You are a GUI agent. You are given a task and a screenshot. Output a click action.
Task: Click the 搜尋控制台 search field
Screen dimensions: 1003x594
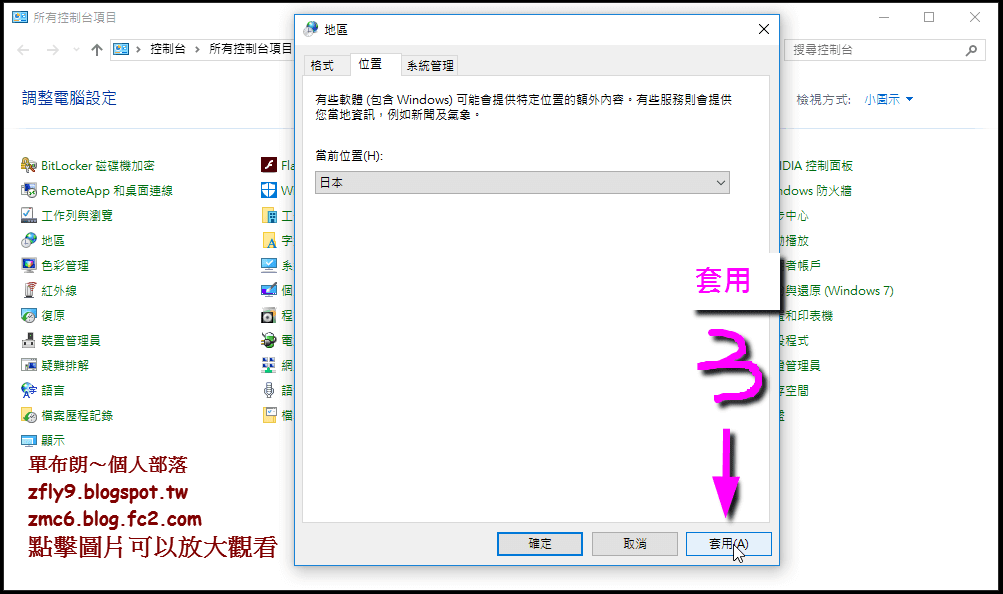tap(874, 50)
